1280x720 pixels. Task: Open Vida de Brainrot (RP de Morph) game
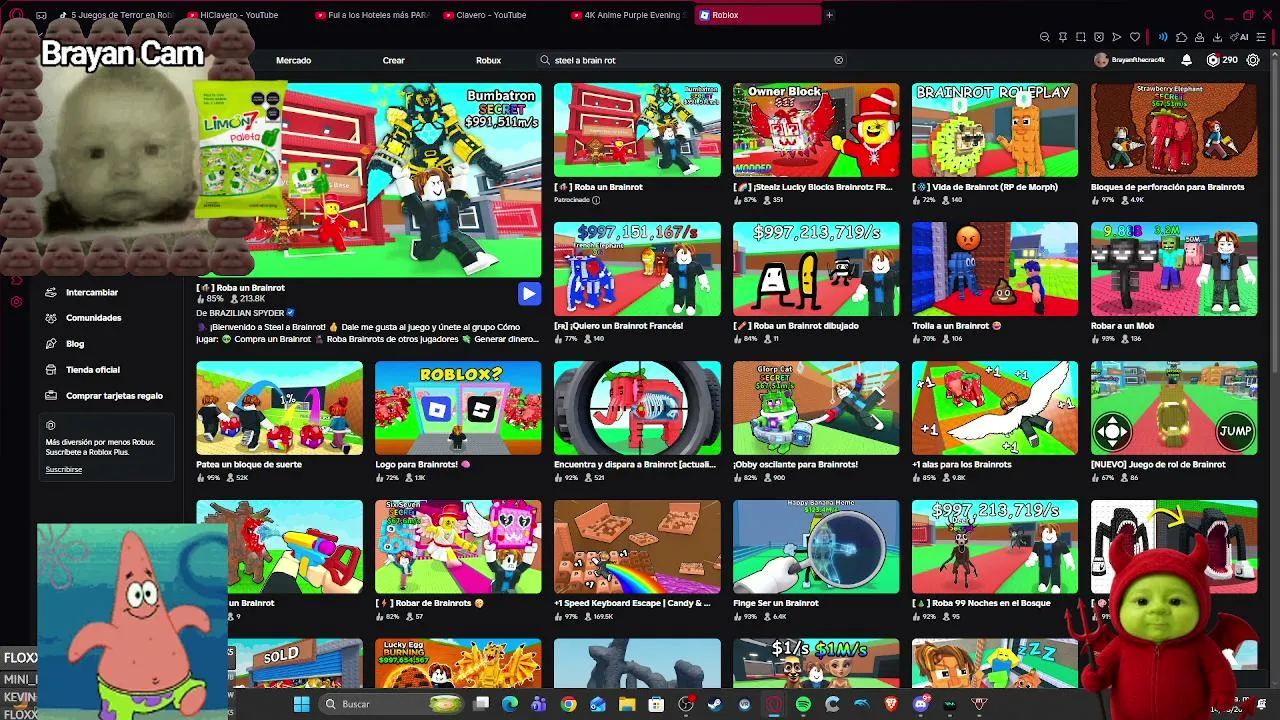point(995,130)
